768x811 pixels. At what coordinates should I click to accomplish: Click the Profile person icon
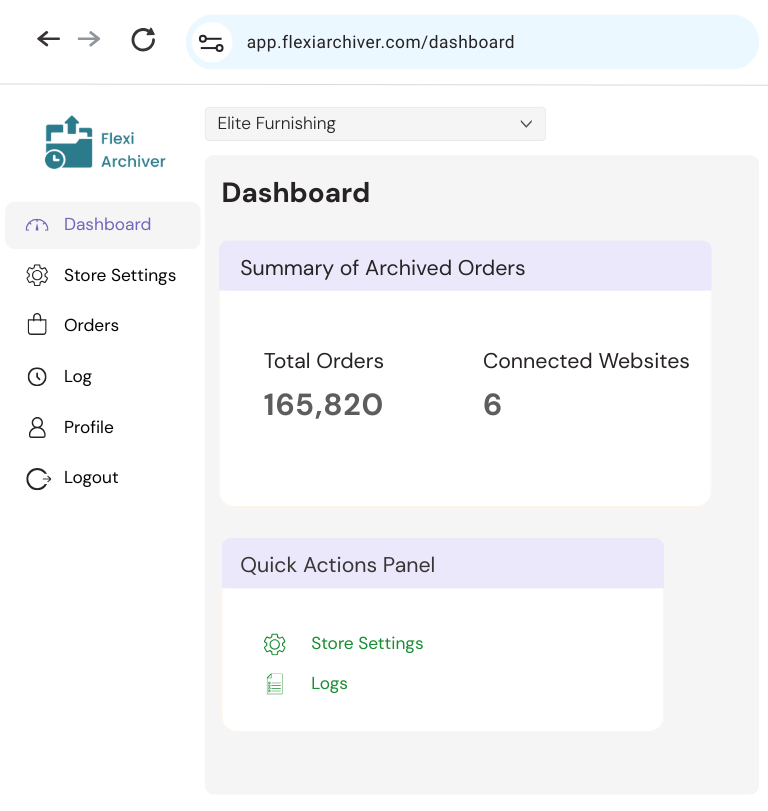pos(37,428)
